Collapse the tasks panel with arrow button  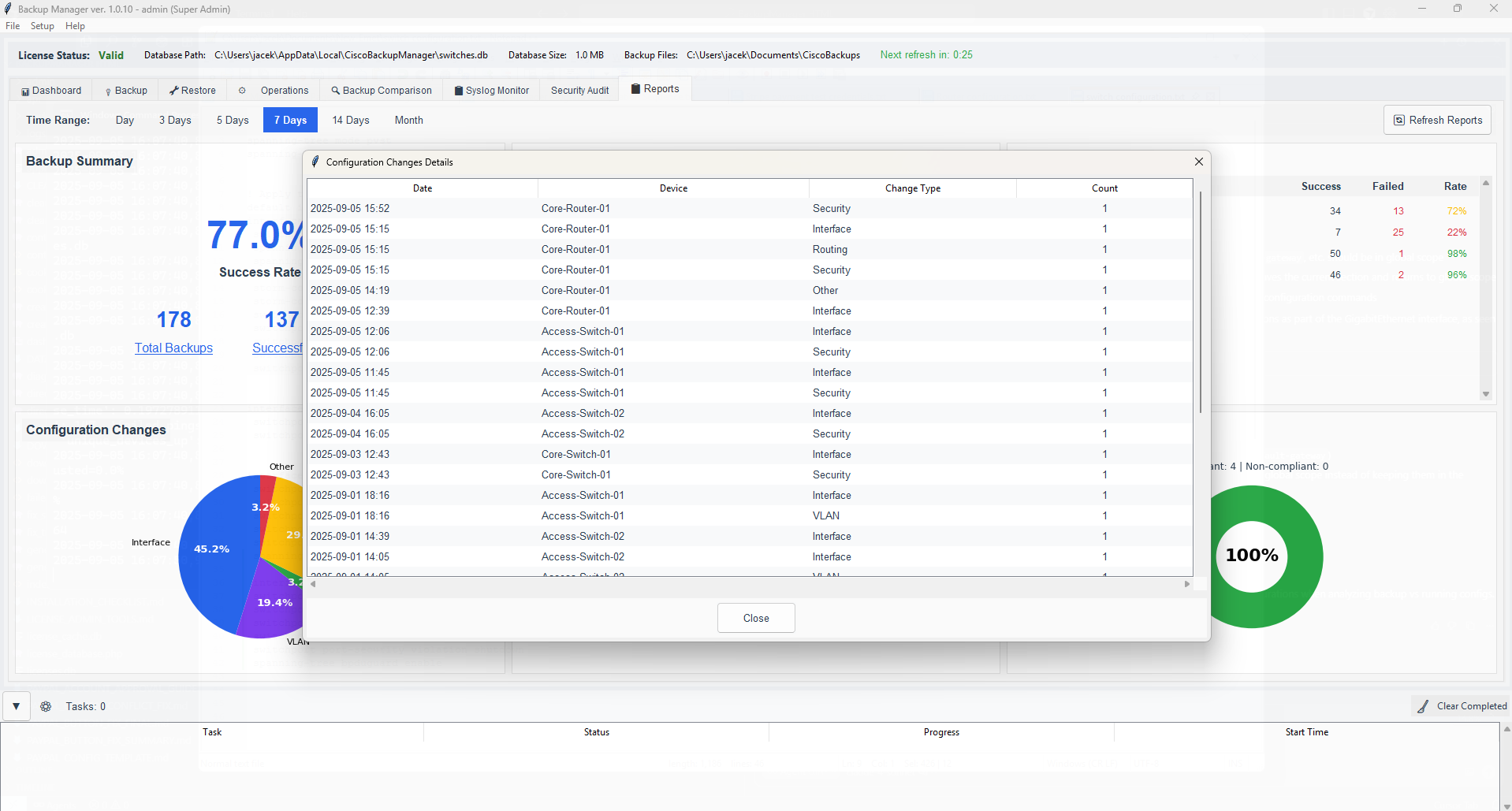pyautogui.click(x=16, y=706)
